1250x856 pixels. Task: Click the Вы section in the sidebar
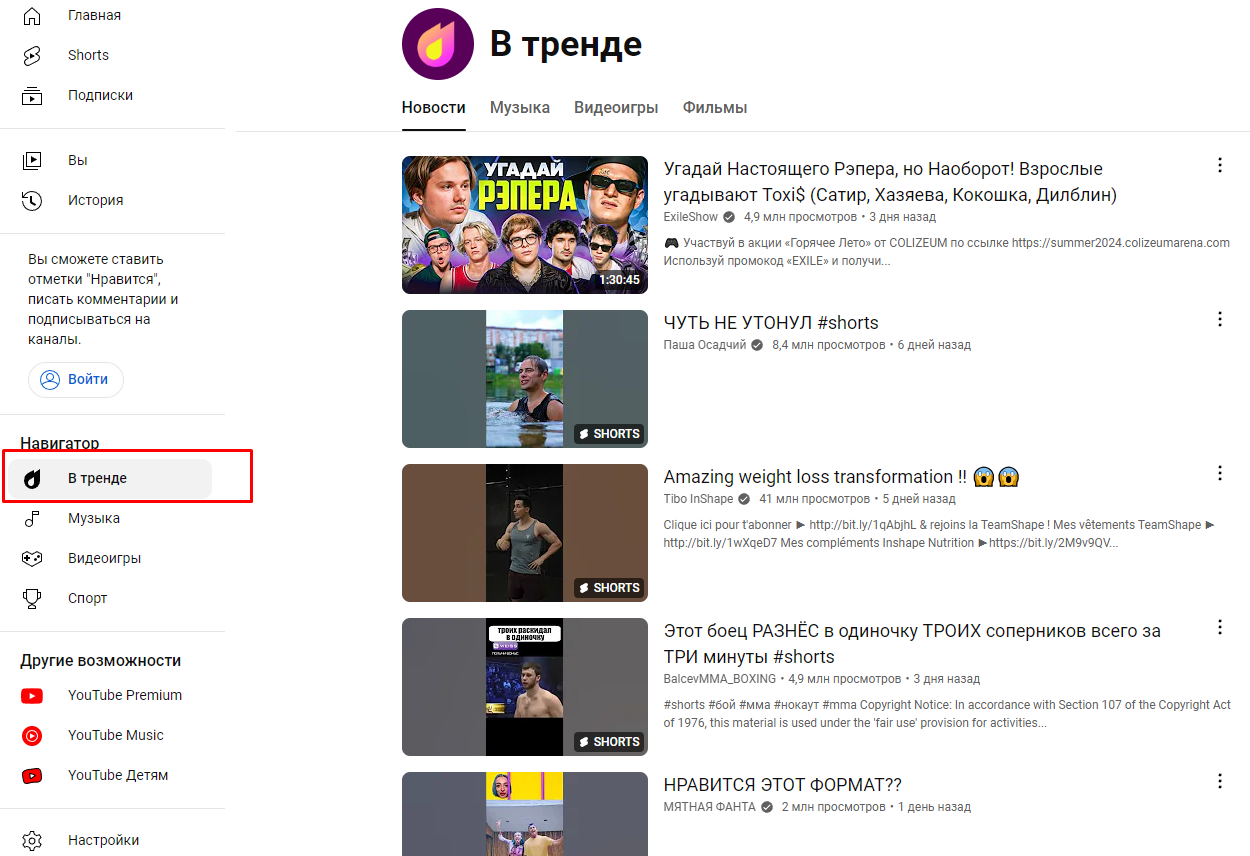tap(79, 160)
